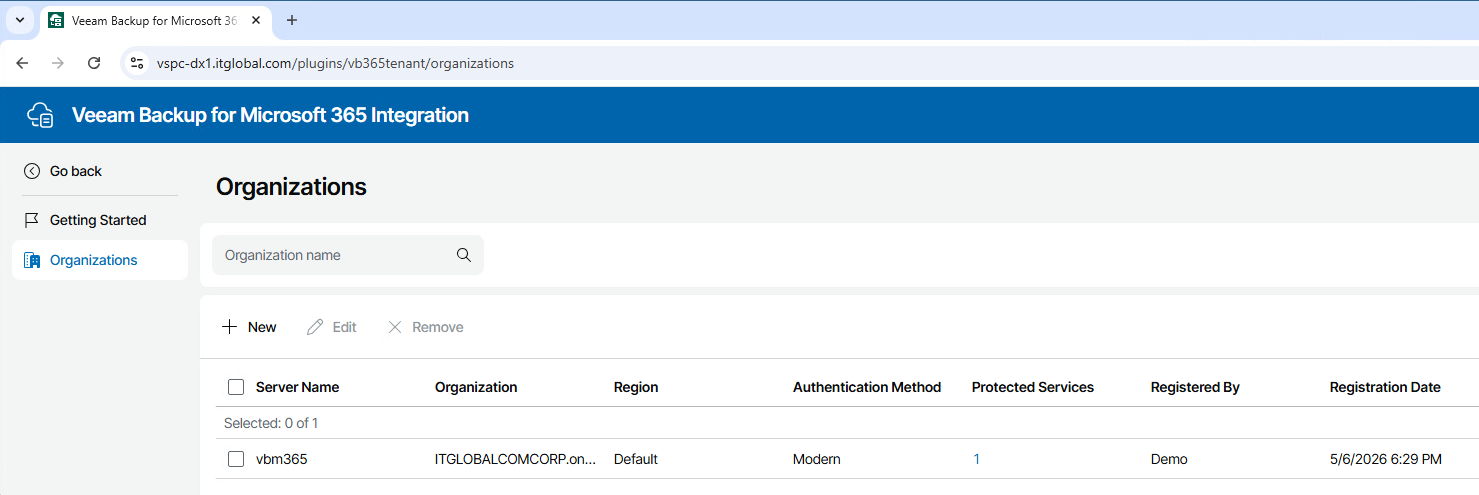
Task: Open a new browser tab with plus
Action: click(292, 20)
